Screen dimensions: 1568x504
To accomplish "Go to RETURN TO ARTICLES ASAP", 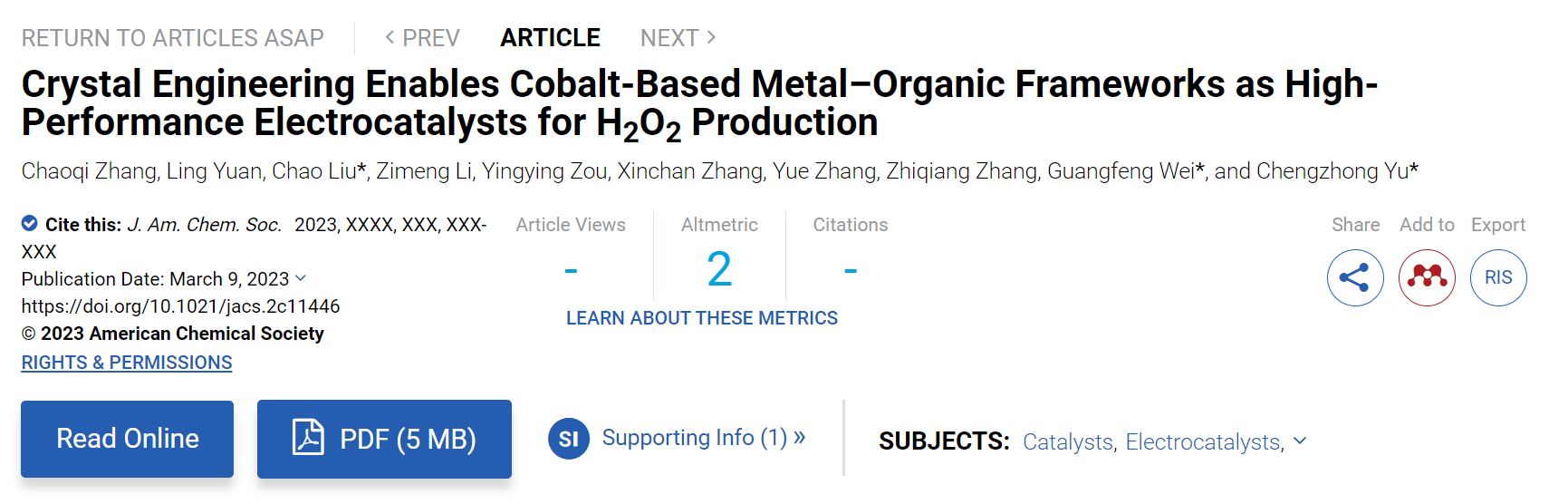I will 172,38.
